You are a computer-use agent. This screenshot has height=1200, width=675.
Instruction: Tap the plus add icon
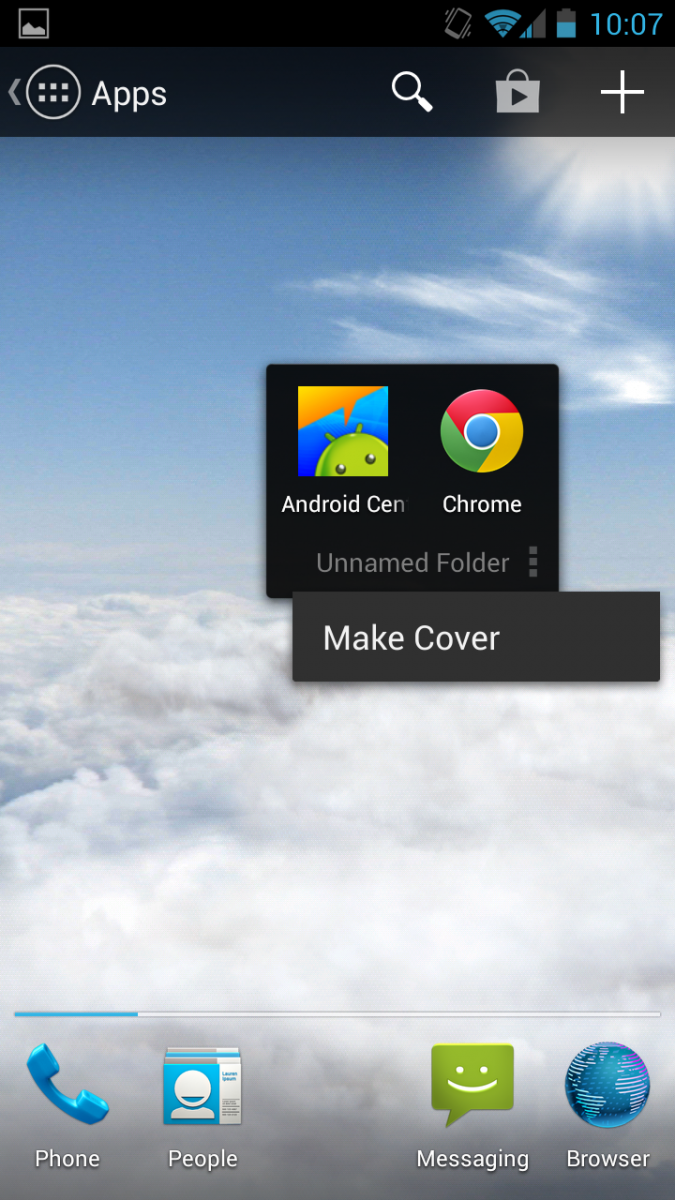point(622,93)
